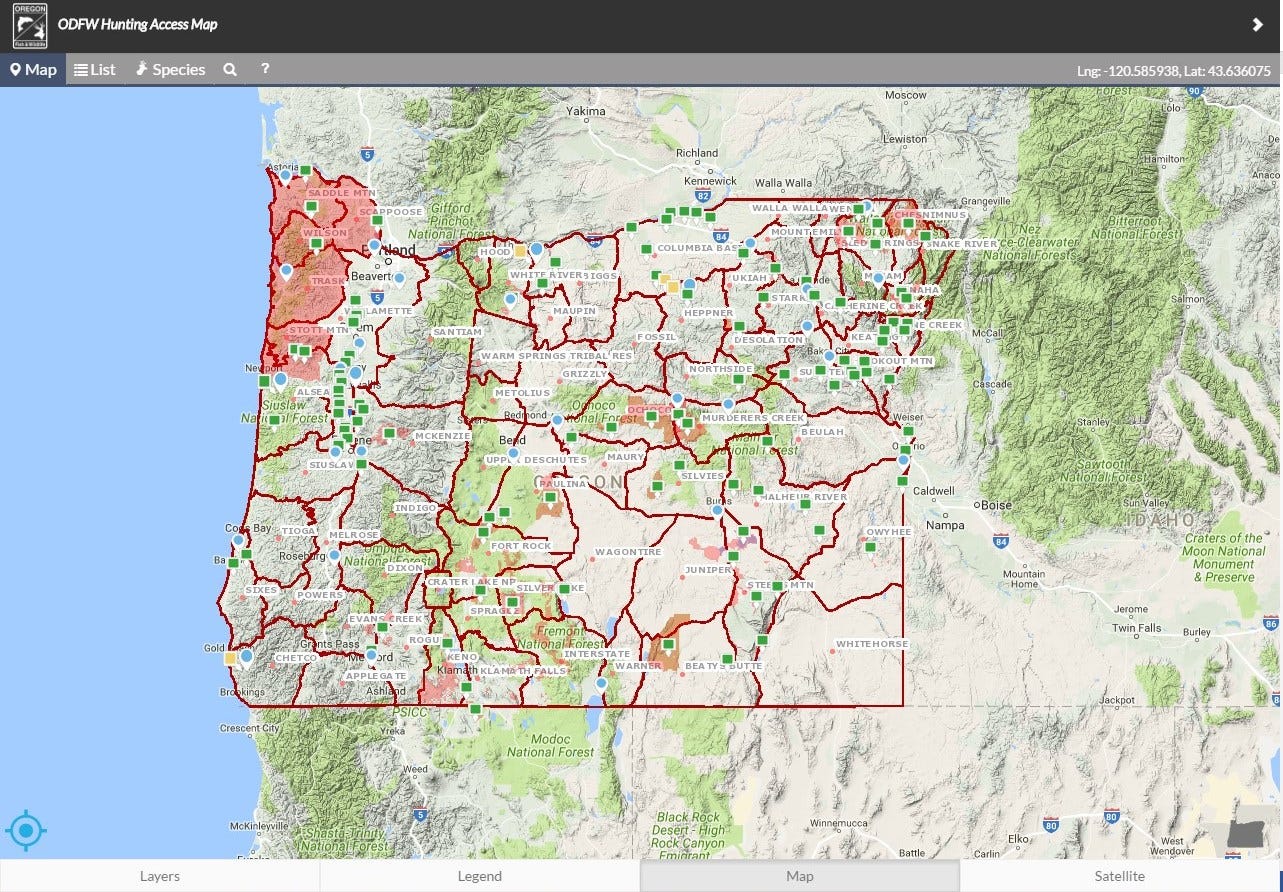Image resolution: width=1283 pixels, height=892 pixels.
Task: Click the blue pin at Medford
Action: click(x=371, y=655)
